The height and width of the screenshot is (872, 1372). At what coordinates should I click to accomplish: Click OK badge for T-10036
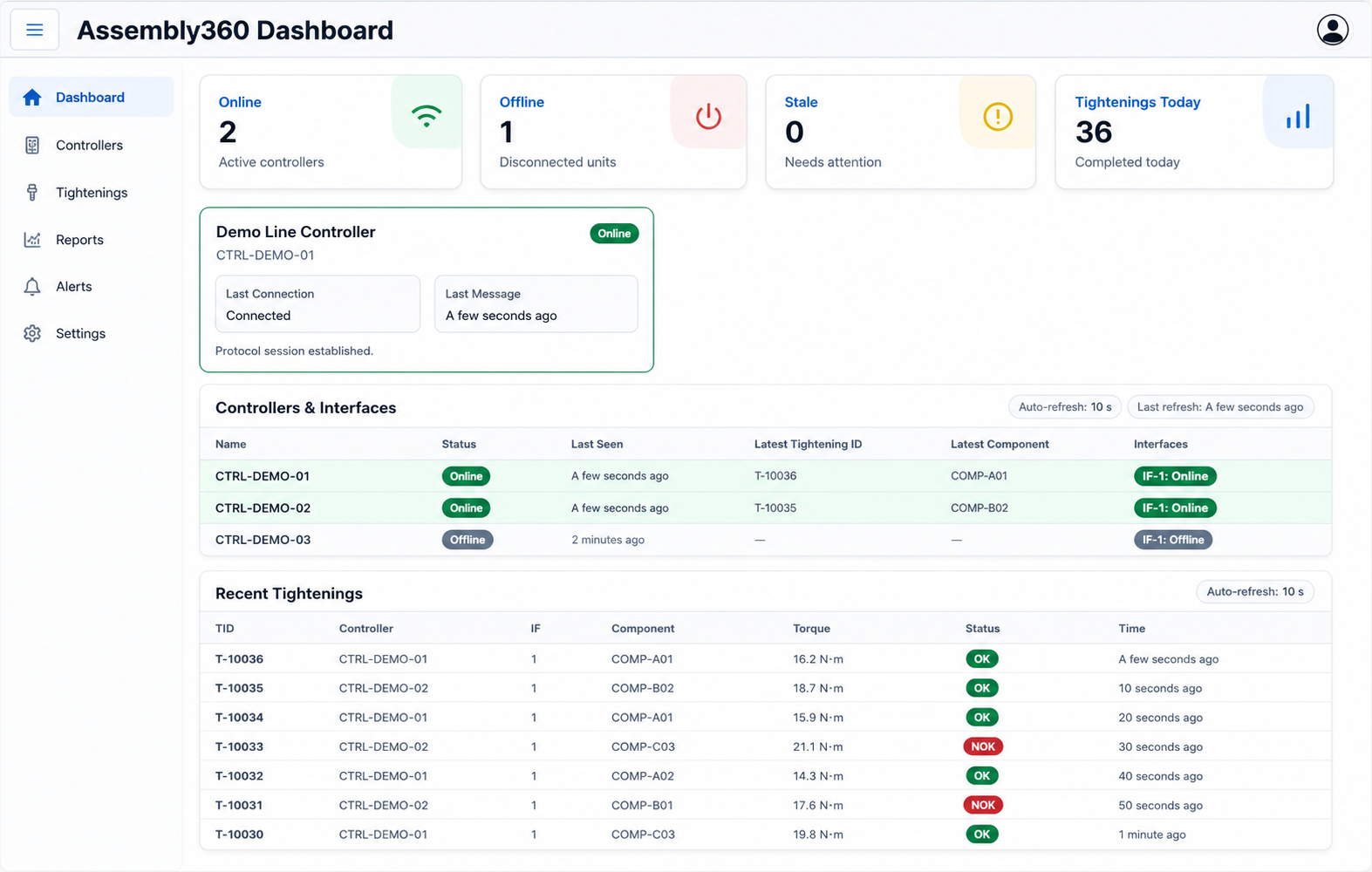(982, 659)
